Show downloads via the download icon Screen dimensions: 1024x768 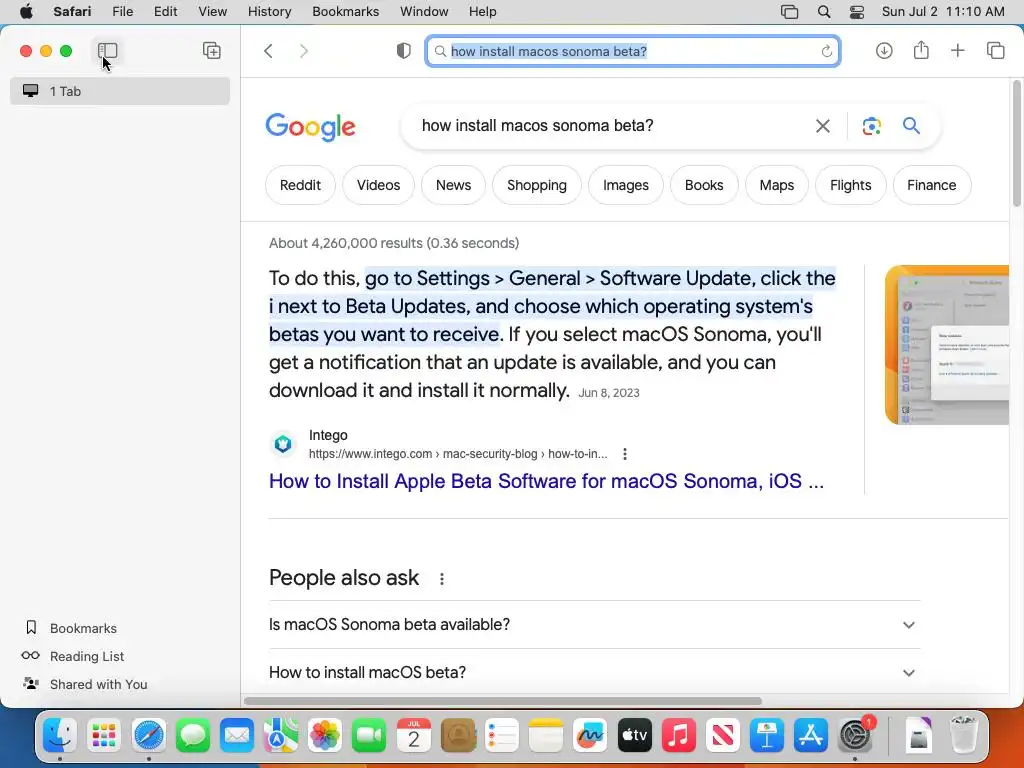(884, 50)
